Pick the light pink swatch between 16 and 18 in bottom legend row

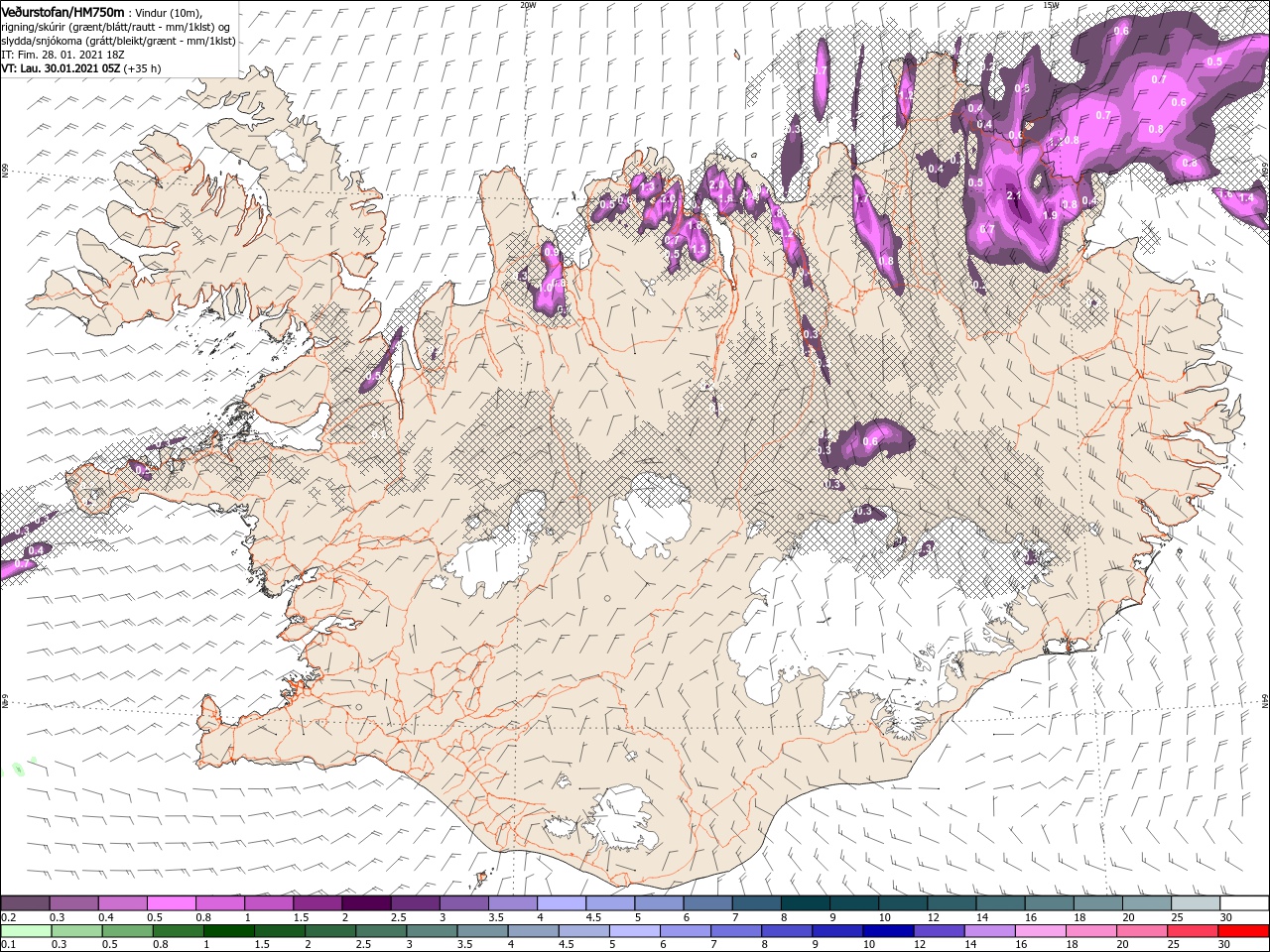click(x=1041, y=930)
